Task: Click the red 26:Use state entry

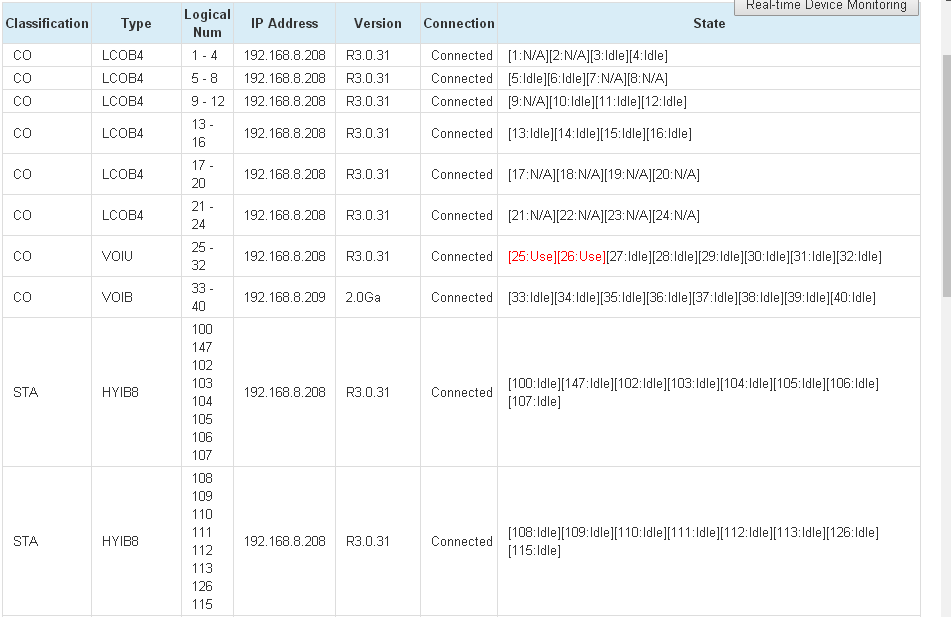Action: pyautogui.click(x=581, y=257)
